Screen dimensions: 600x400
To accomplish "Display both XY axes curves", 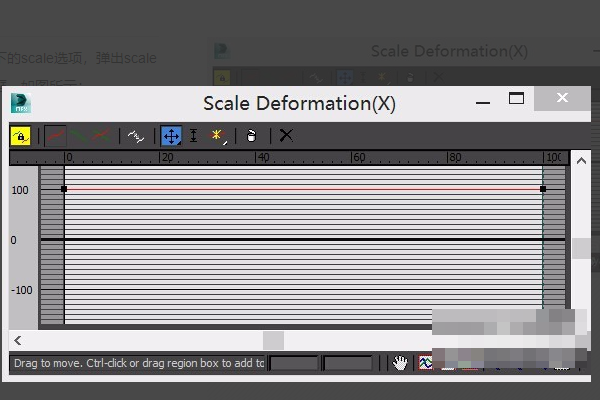I will tap(101, 136).
